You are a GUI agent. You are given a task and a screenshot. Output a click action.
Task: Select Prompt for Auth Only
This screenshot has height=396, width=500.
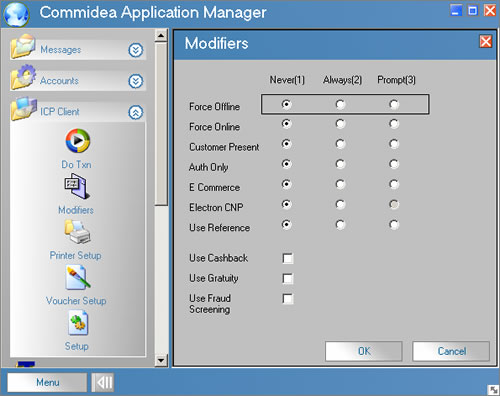(394, 164)
